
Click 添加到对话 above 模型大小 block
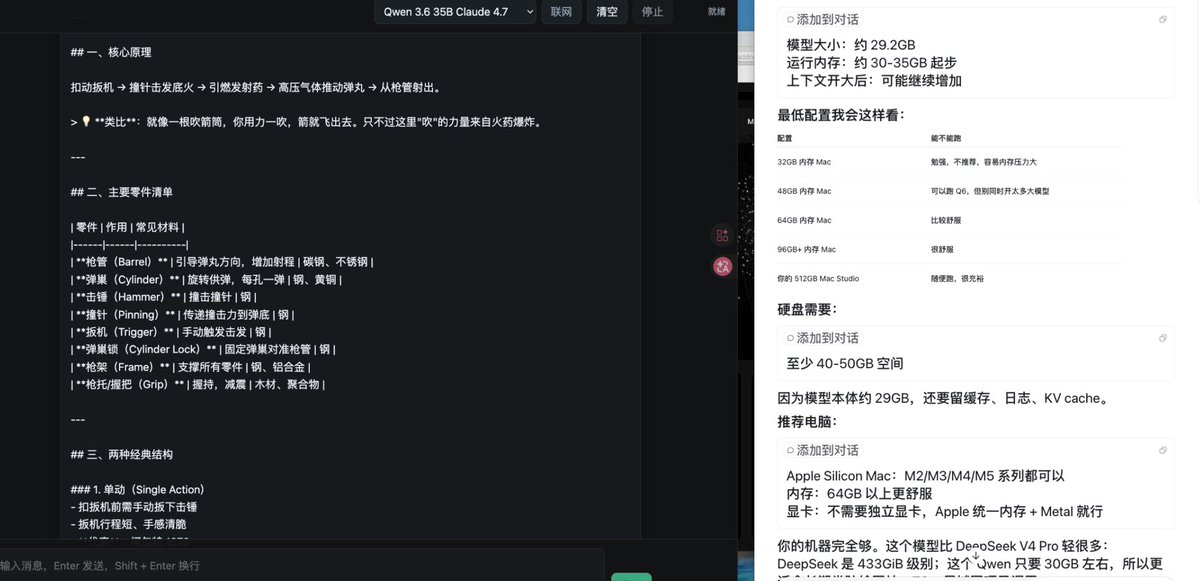[x=823, y=19]
